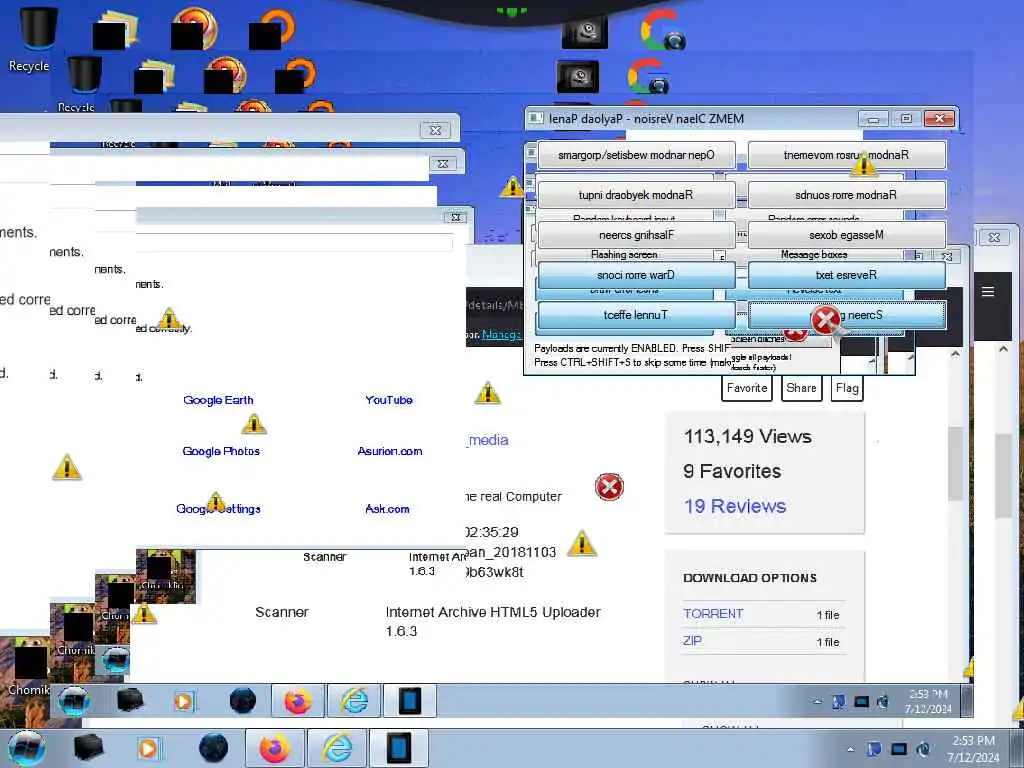Open Internet Explorer on the bottom taskbar
1024x768 pixels.
336,748
